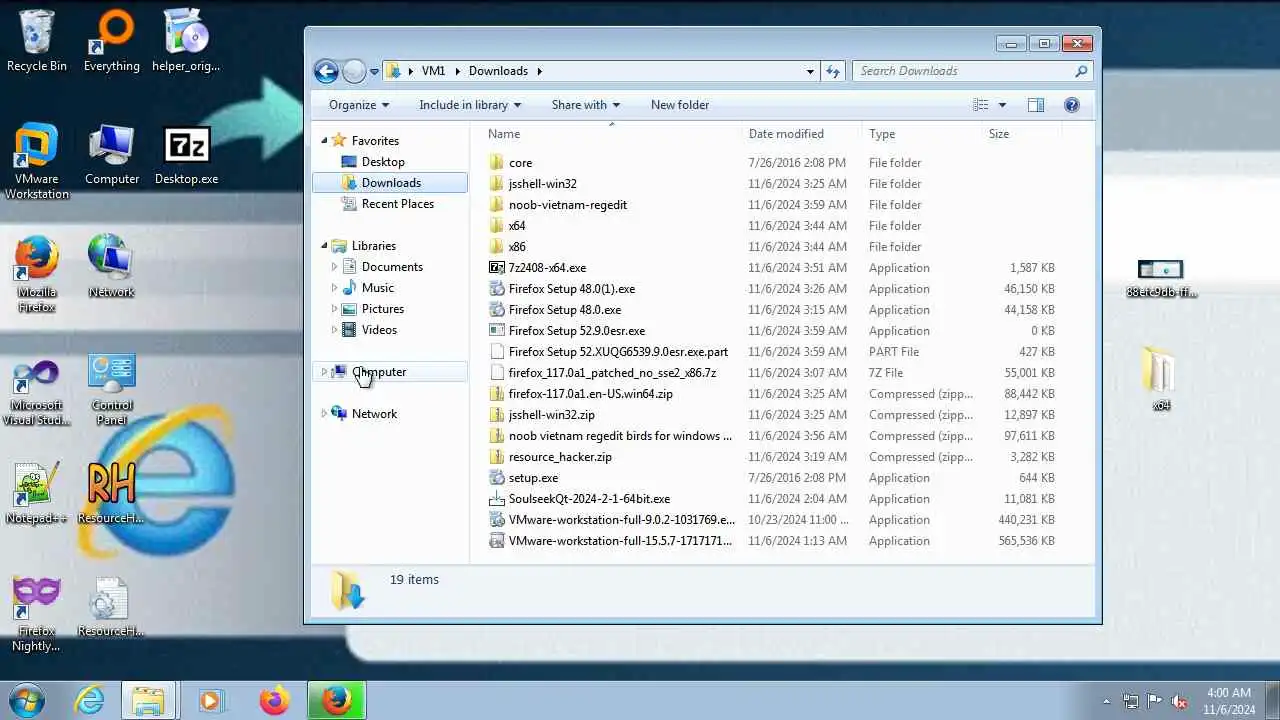The height and width of the screenshot is (720, 1280).
Task: Open the Share with dropdown
Action: tap(585, 105)
